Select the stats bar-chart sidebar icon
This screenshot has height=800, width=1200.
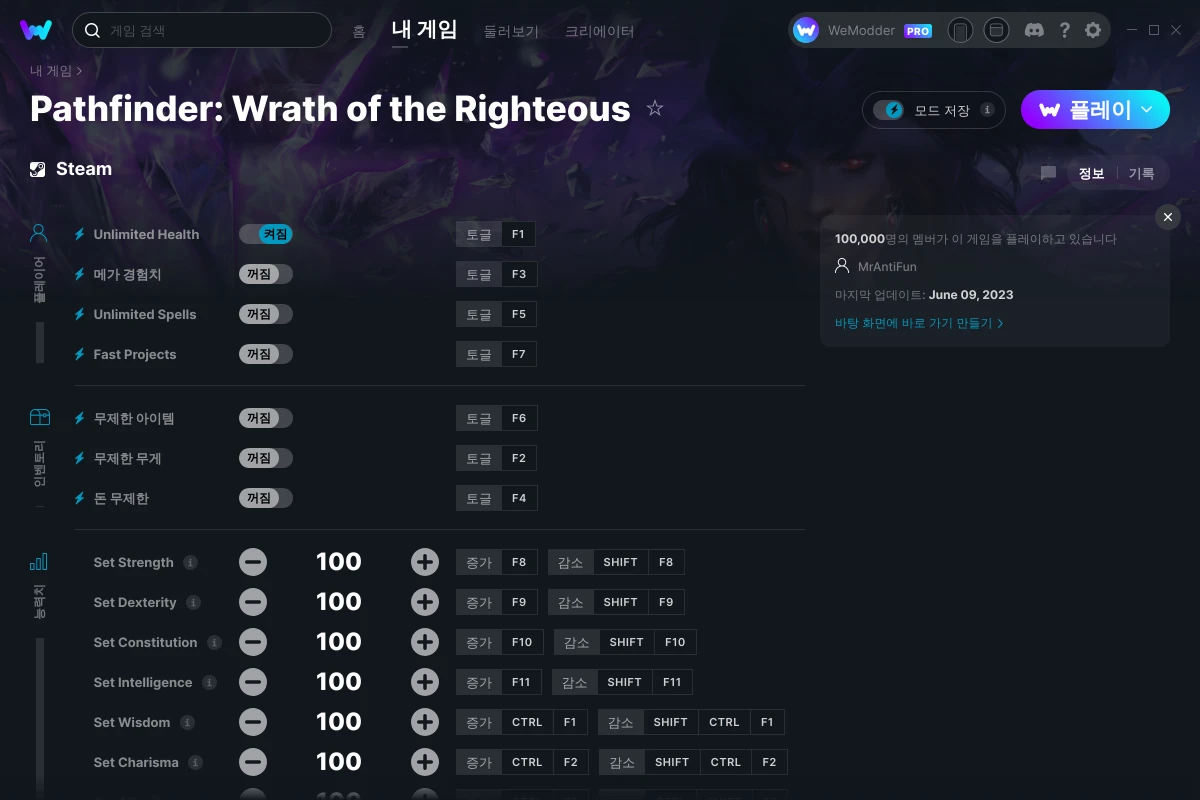coord(39,561)
